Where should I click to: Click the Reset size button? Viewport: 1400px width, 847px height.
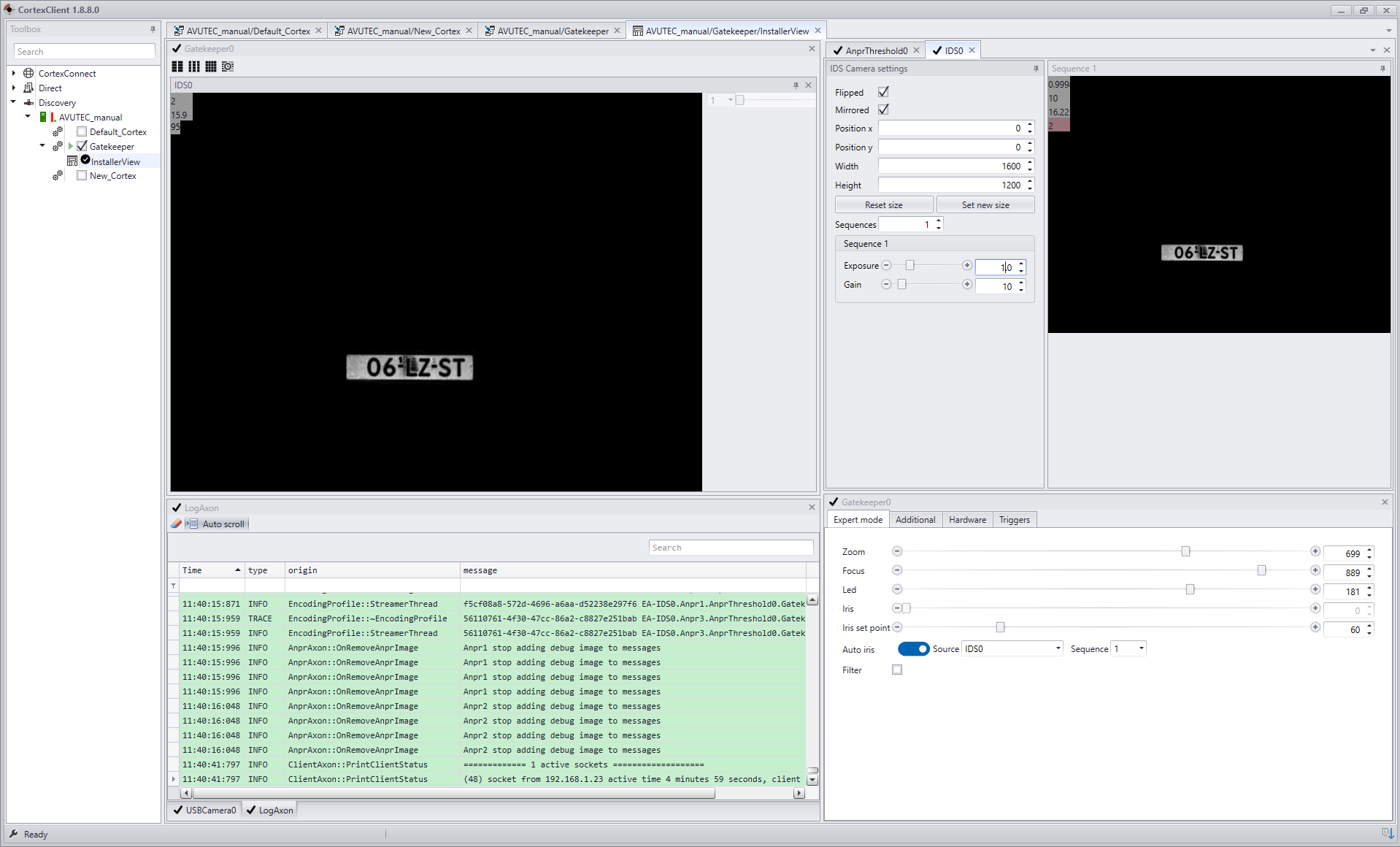pos(884,205)
